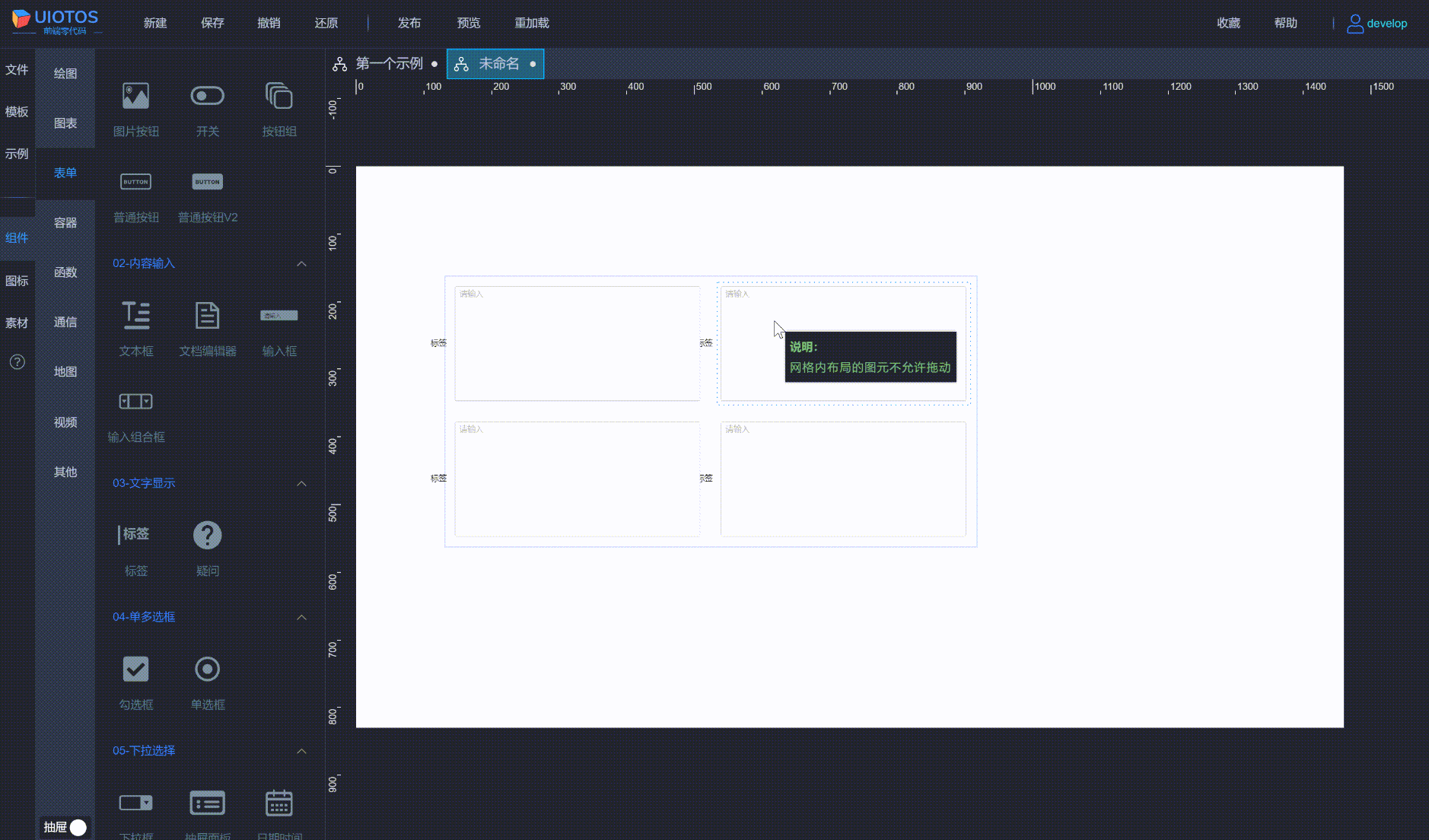1429x840 pixels.
Task: Collapse the 03-文字显示 section
Action: 301,484
